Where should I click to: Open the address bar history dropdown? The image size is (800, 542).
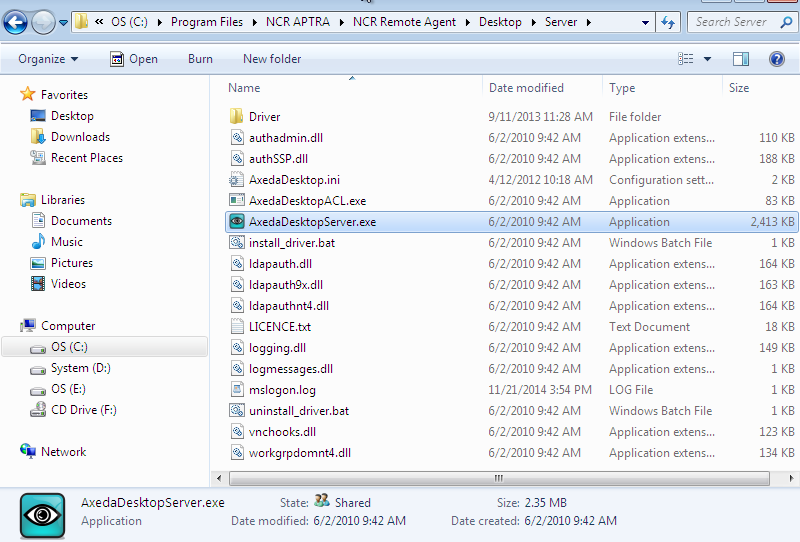click(x=645, y=22)
